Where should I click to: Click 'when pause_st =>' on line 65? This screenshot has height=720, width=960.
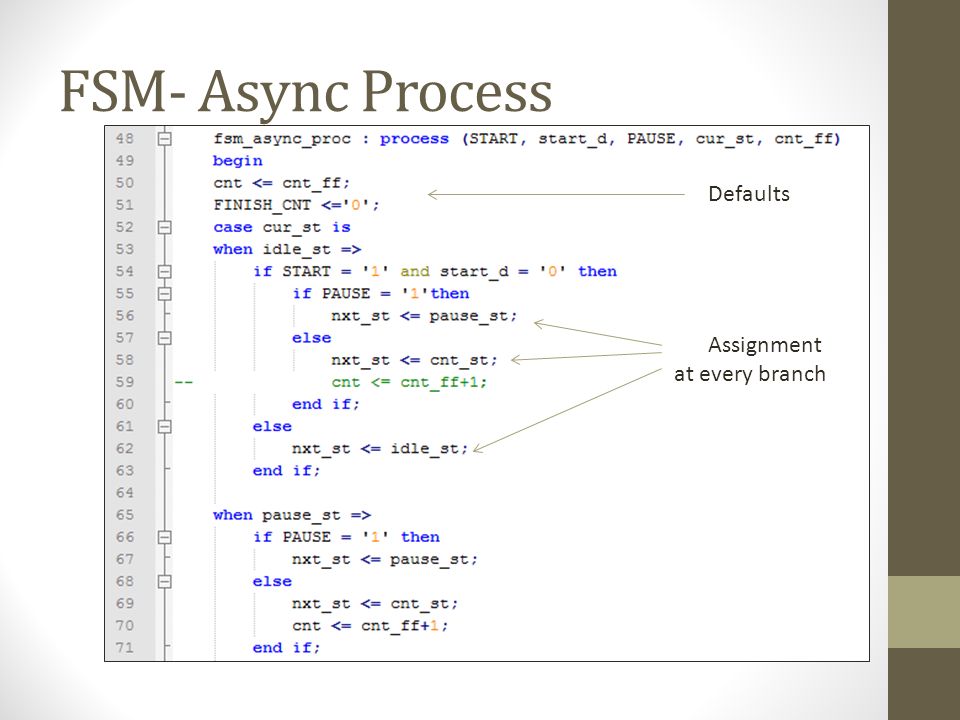tap(292, 515)
